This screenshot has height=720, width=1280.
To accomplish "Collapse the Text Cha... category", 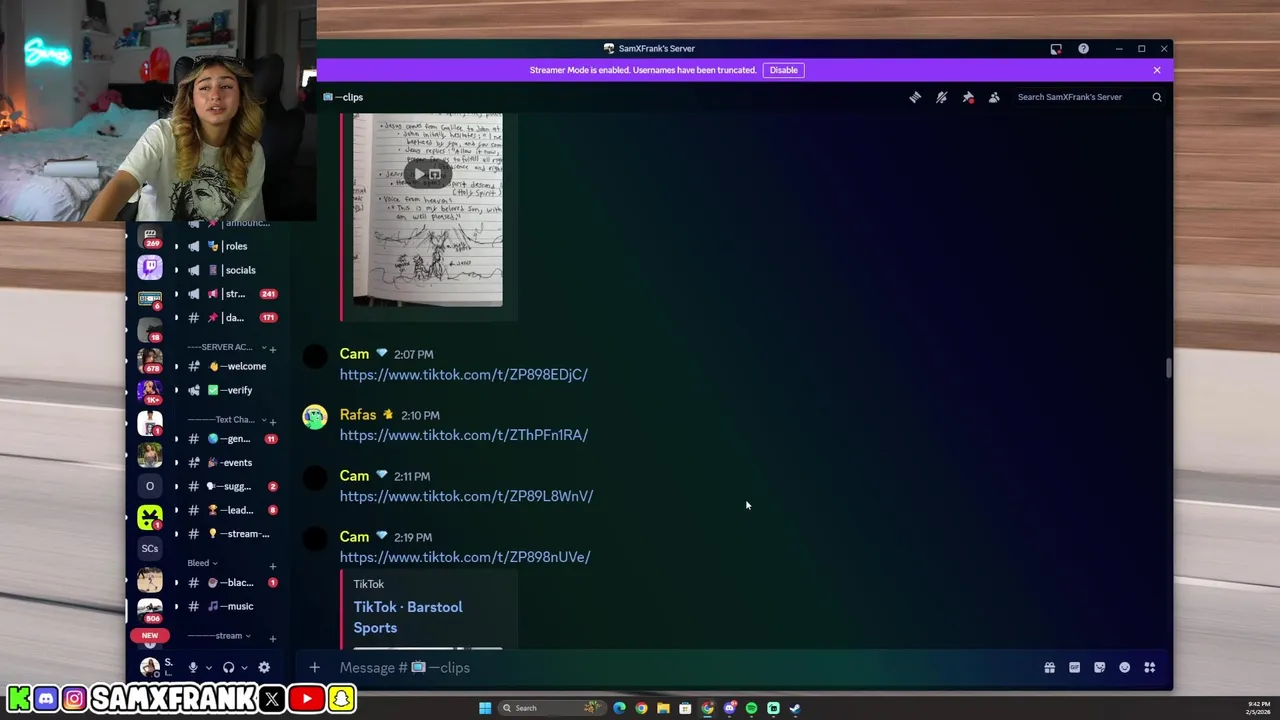I will [225, 420].
